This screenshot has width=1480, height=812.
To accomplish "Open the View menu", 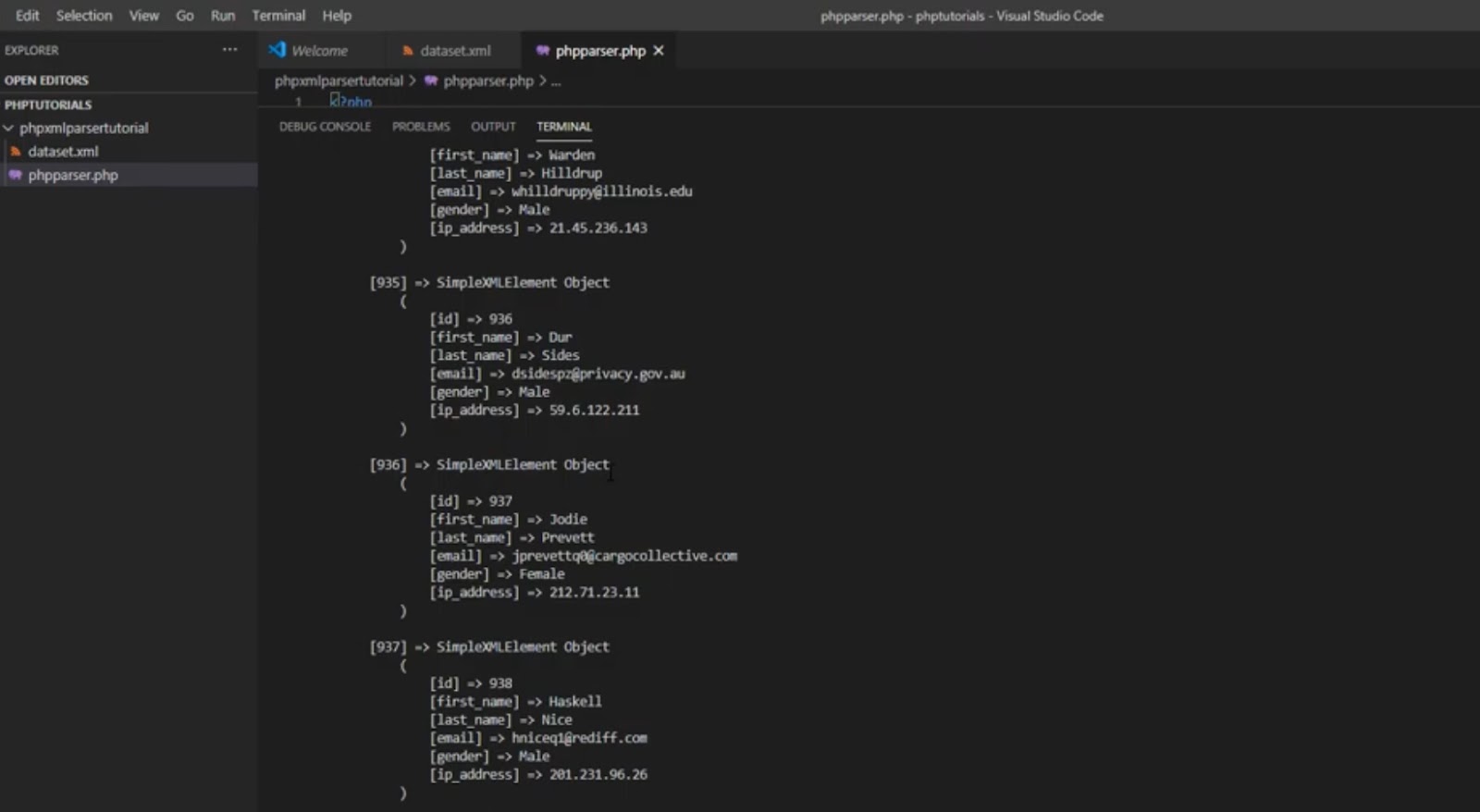I will (x=143, y=16).
